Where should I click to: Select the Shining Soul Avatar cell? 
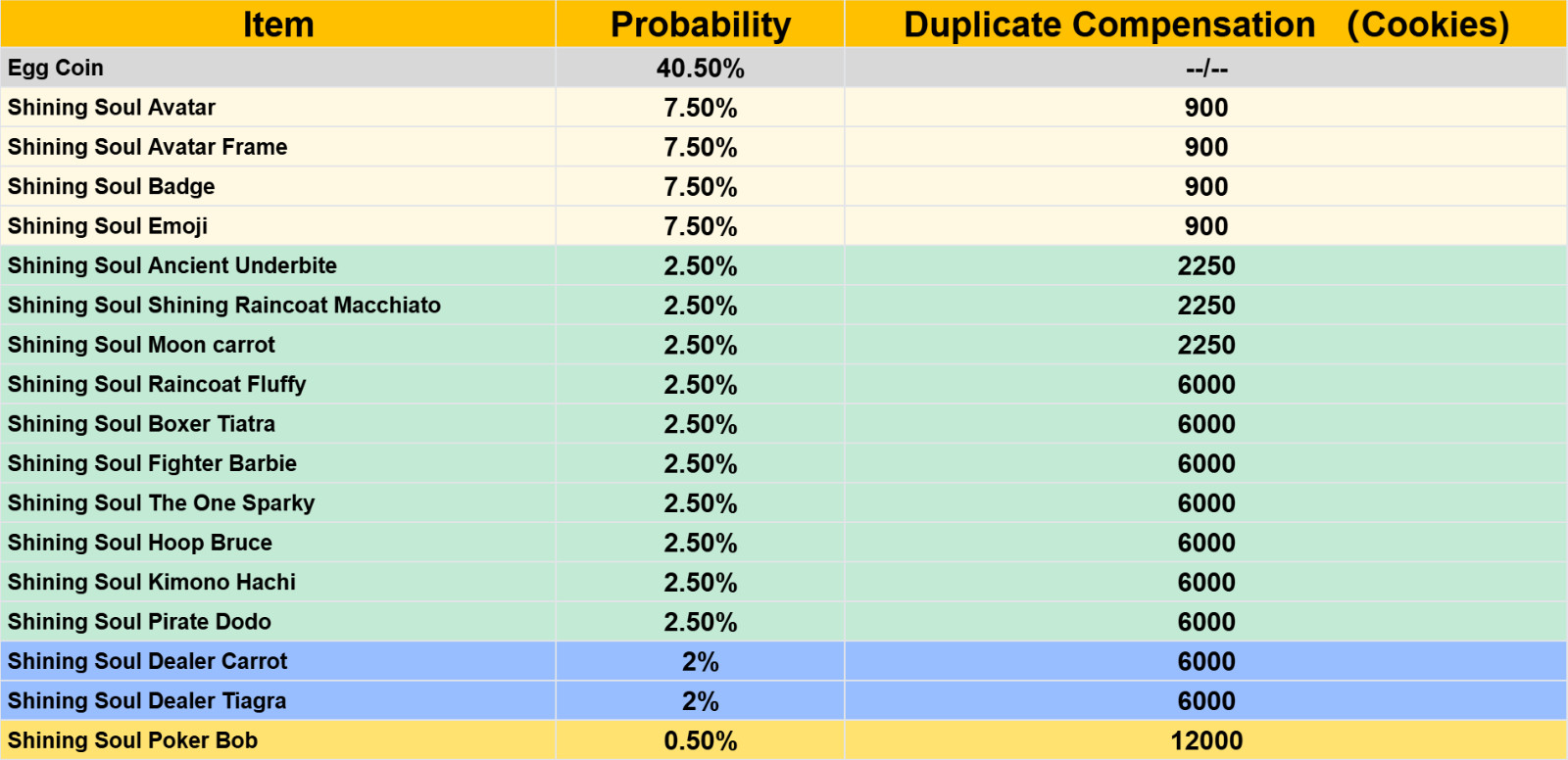[x=278, y=107]
